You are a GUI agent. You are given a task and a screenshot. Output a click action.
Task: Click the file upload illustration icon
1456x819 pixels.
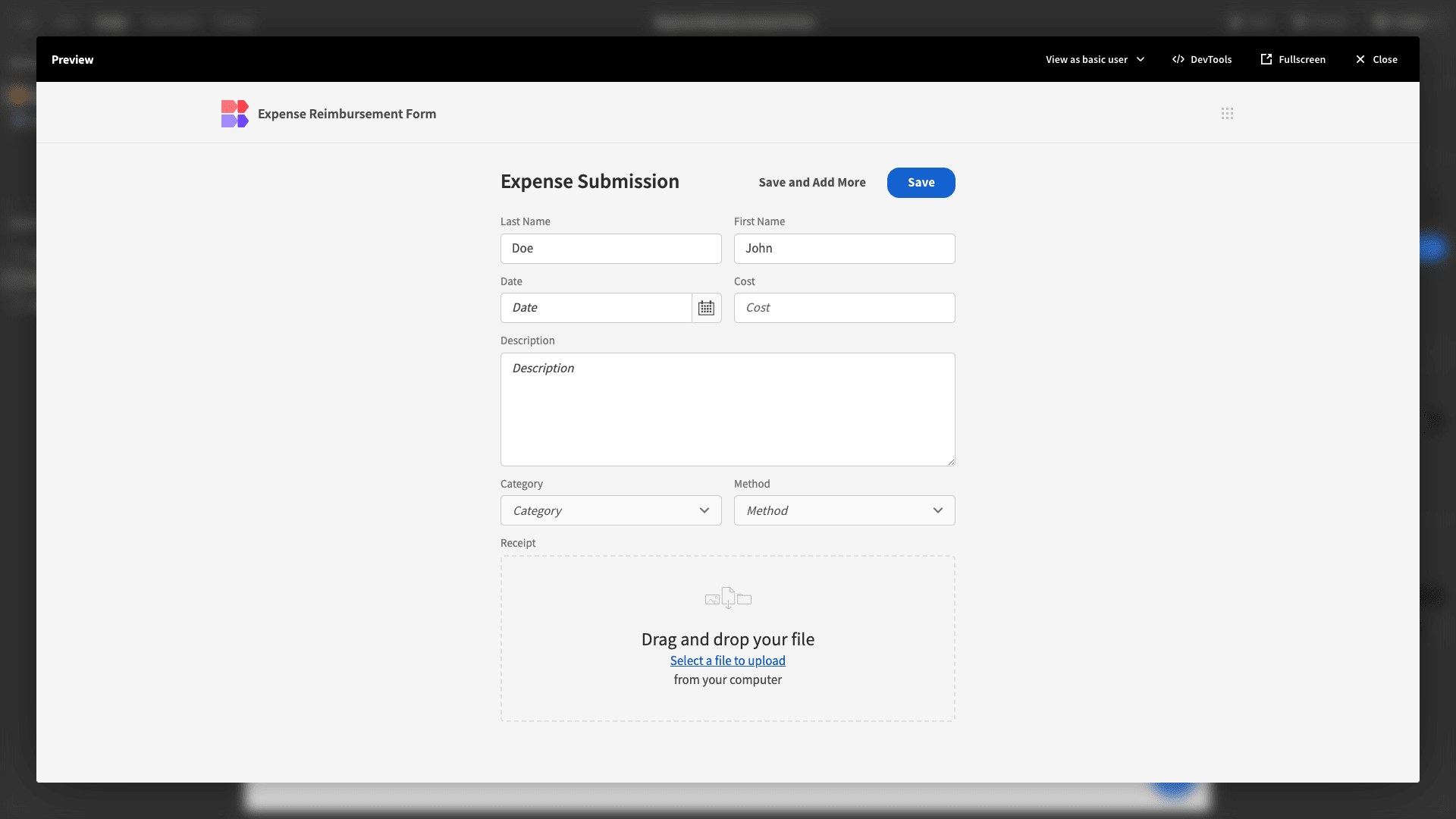point(728,598)
